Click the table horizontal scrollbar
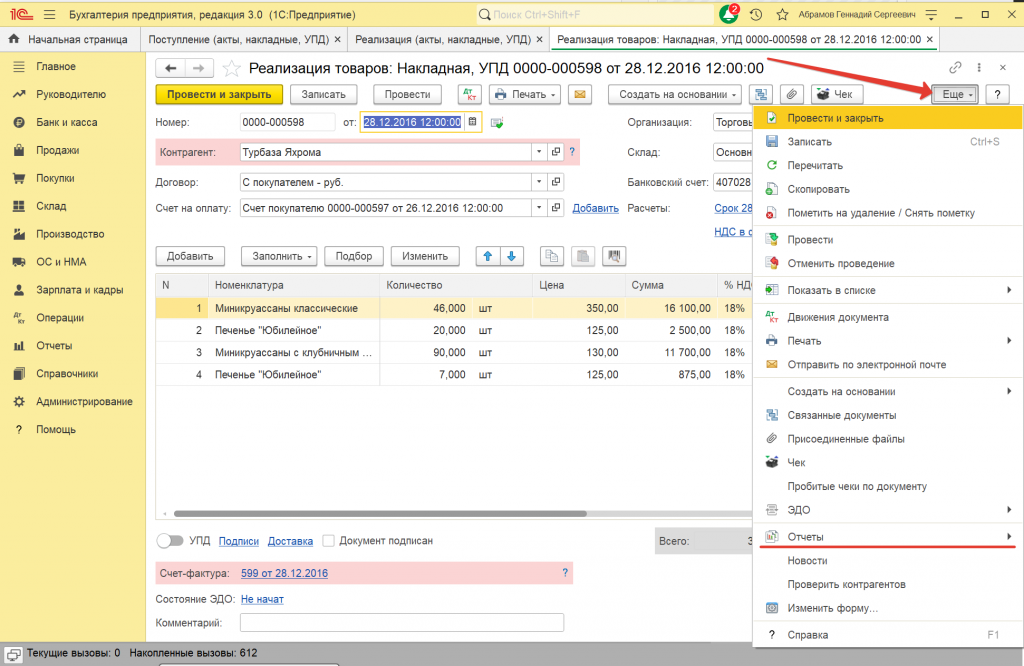Image resolution: width=1024 pixels, height=666 pixels. [x=380, y=514]
